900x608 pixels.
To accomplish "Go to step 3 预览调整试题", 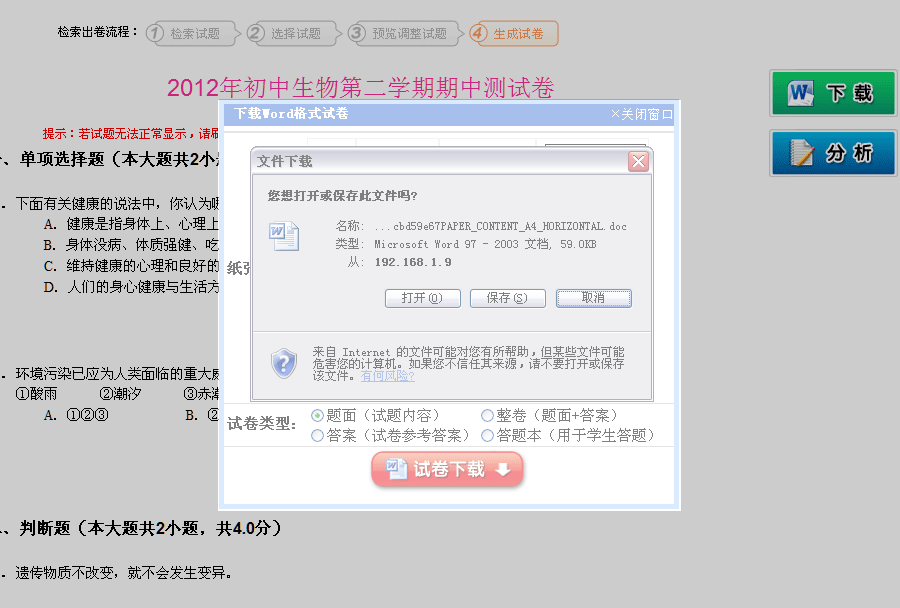I will point(406,33).
